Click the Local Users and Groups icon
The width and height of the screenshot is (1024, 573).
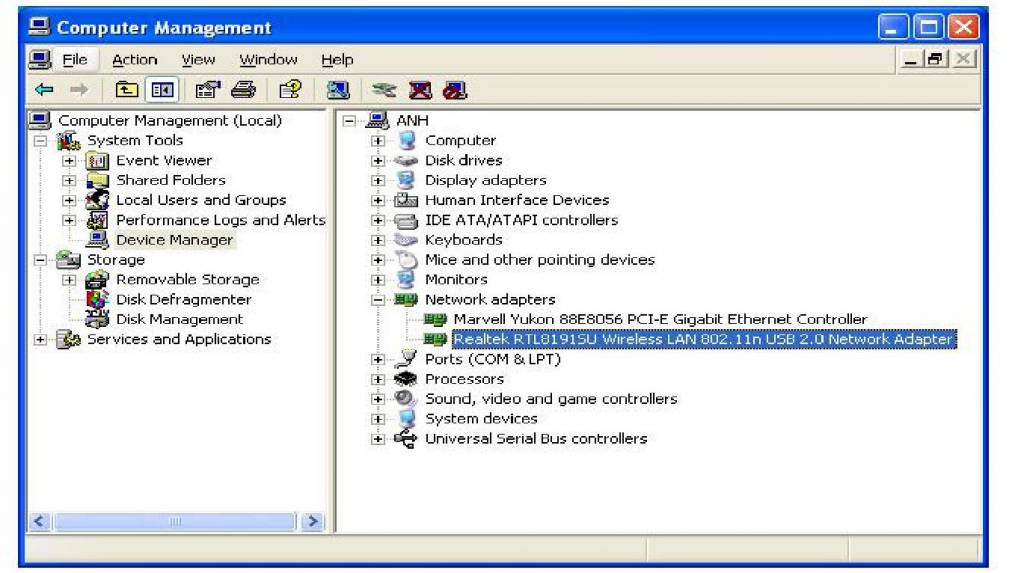[97, 200]
